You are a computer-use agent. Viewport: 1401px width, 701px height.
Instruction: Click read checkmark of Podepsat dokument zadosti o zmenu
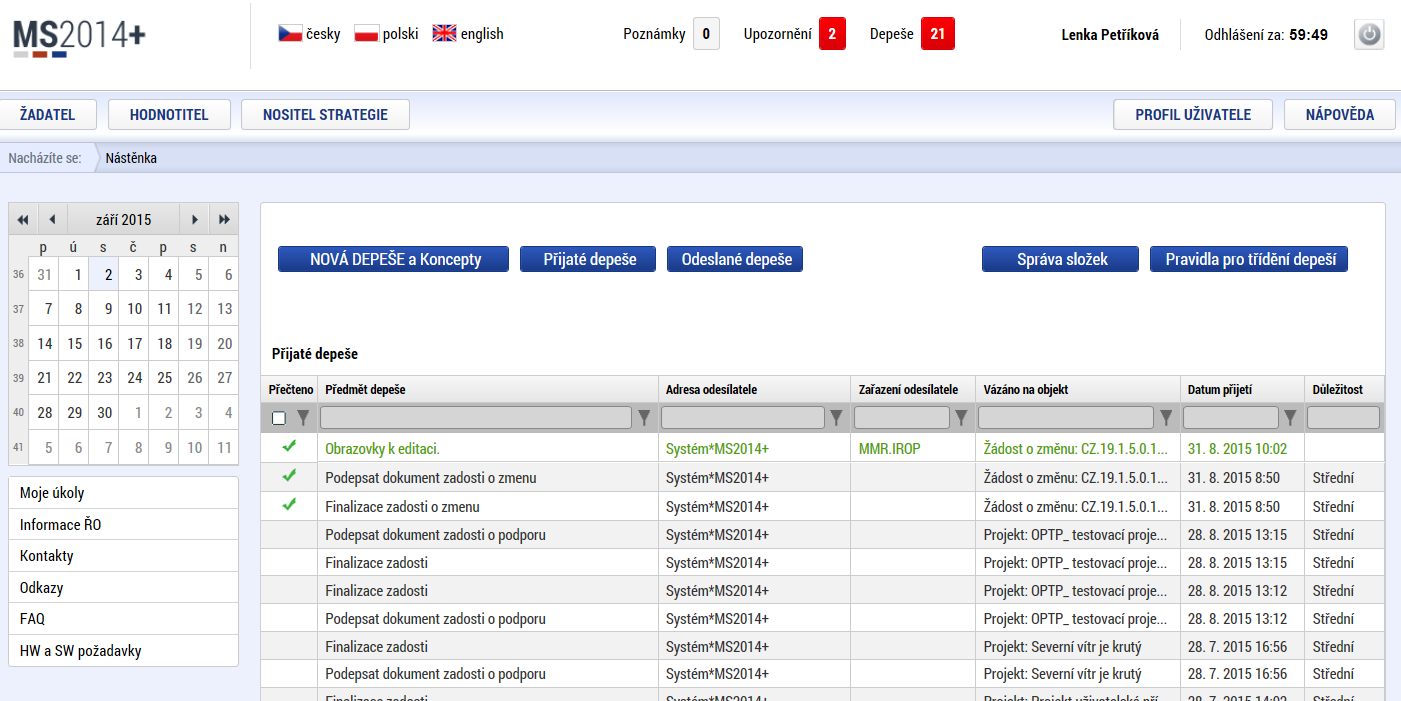[289, 477]
